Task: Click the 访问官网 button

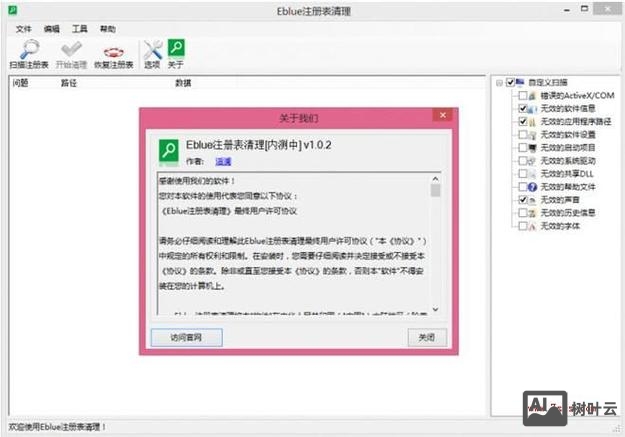Action: pyautogui.click(x=187, y=337)
